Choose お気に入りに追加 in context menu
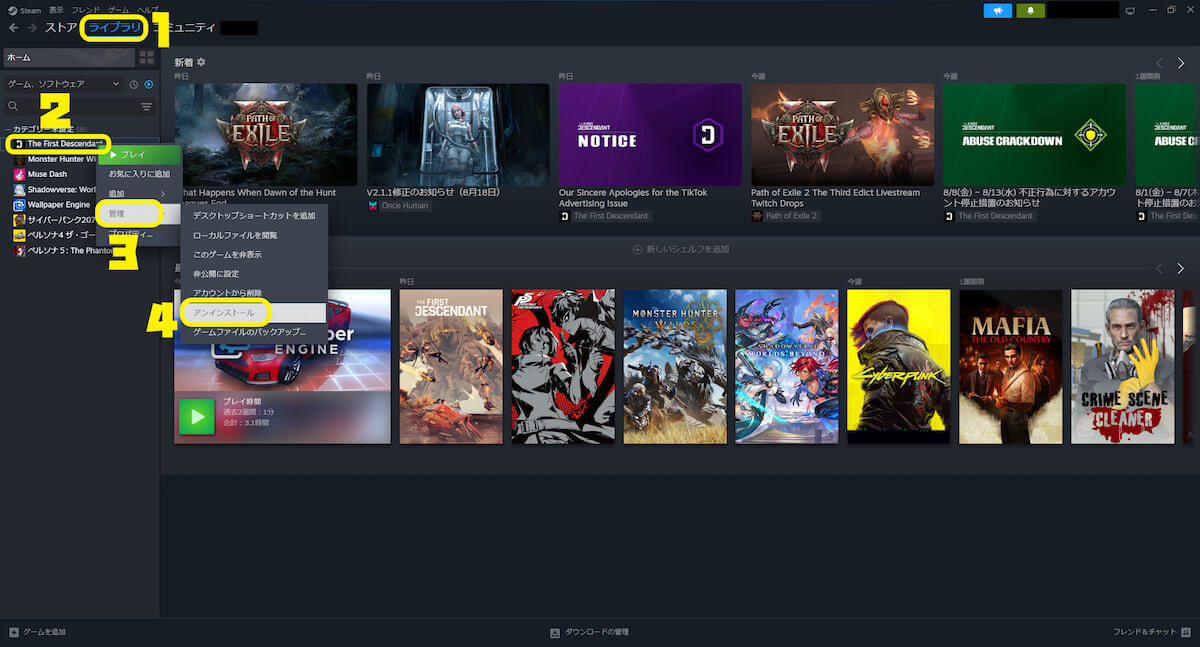This screenshot has height=647, width=1200. coord(139,174)
